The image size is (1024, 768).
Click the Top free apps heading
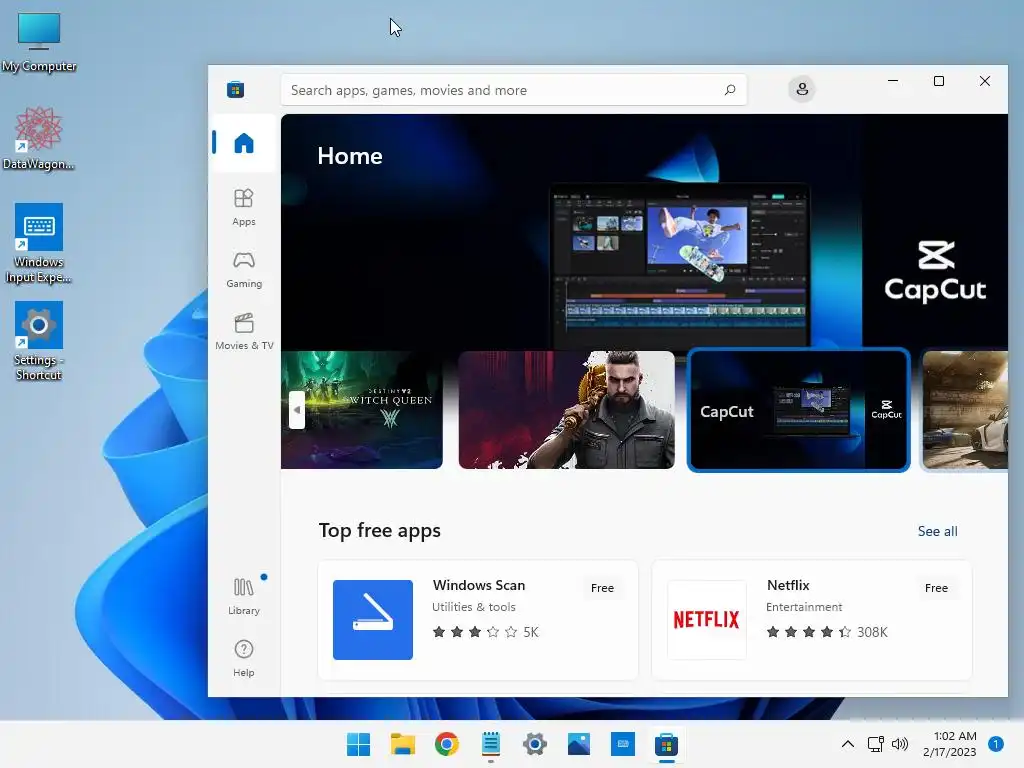(379, 530)
